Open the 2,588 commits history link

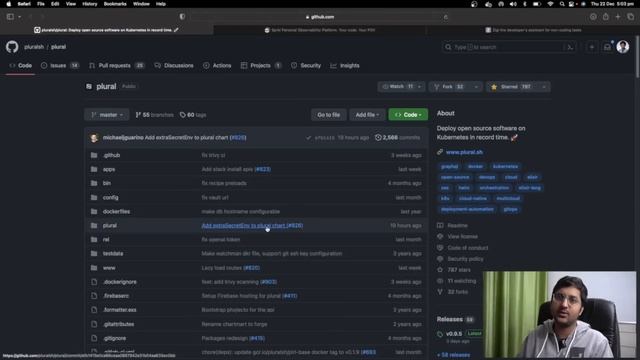tap(397, 138)
